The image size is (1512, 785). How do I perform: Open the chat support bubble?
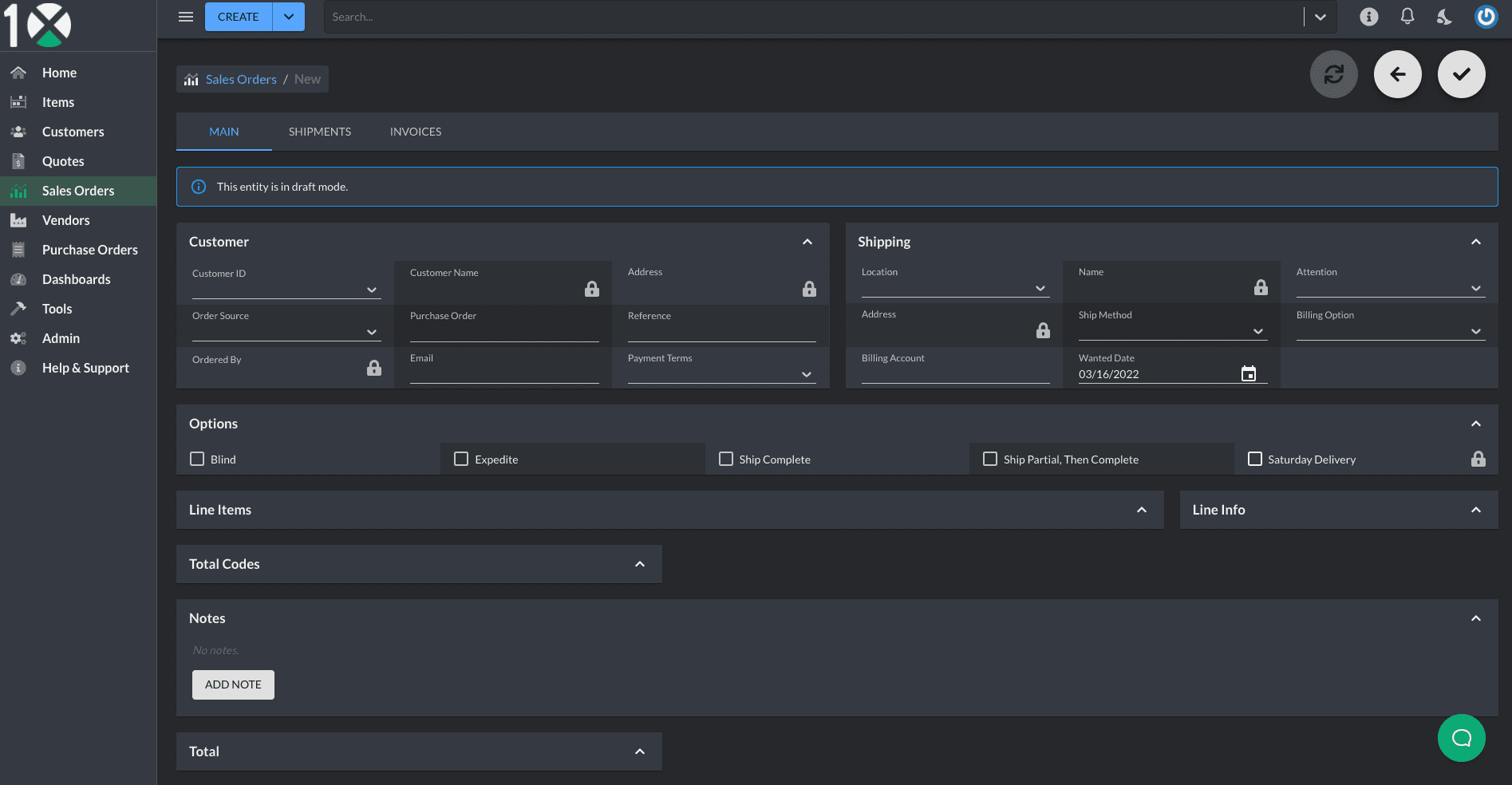click(1461, 738)
